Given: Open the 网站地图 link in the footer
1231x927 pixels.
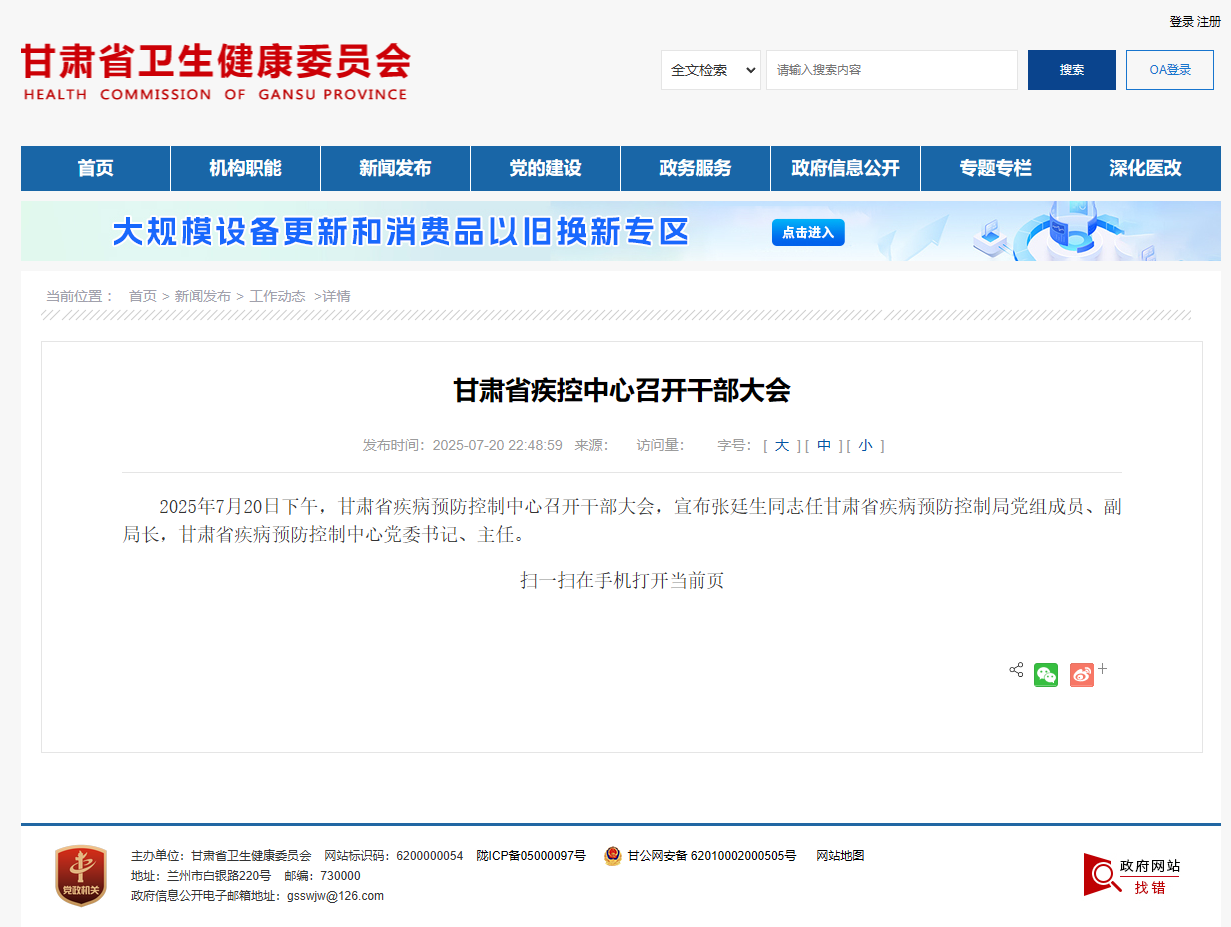Looking at the screenshot, I should pos(840,856).
